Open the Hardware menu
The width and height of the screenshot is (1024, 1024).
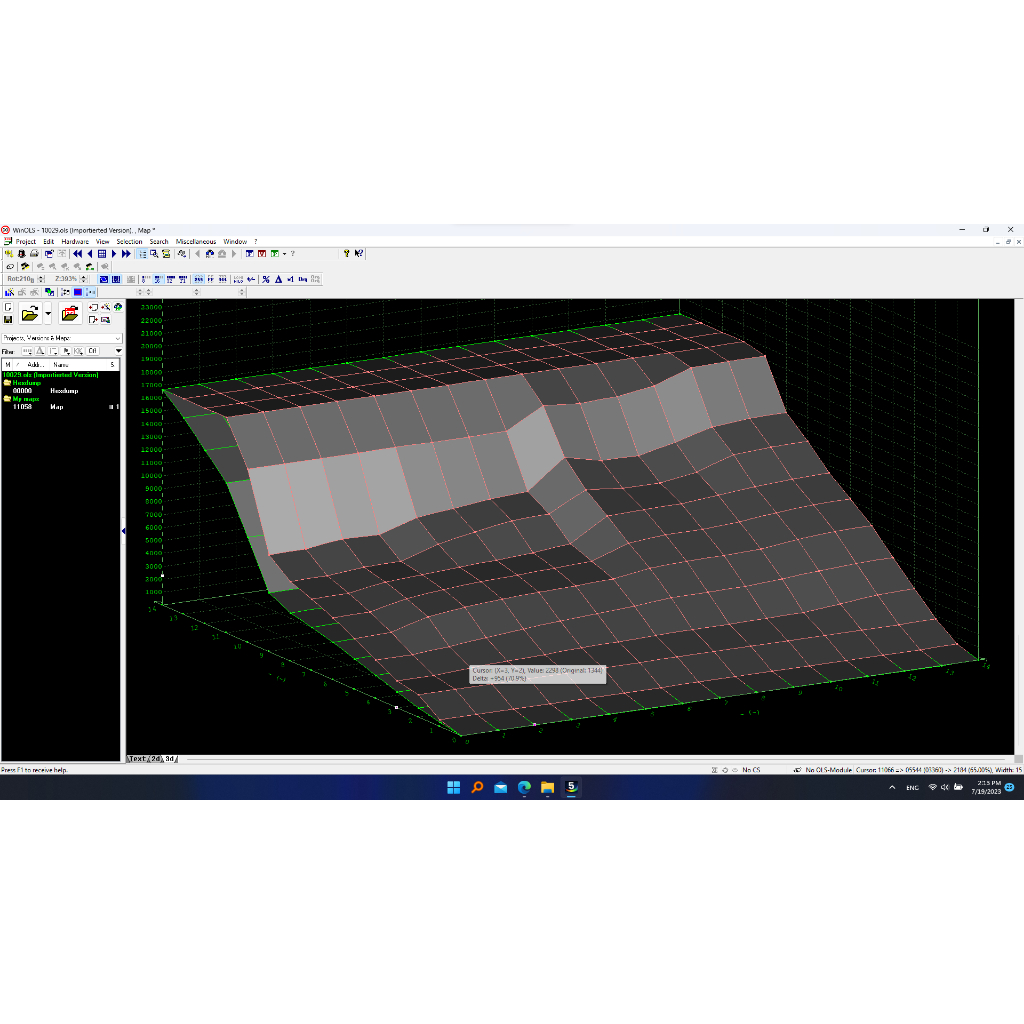pyautogui.click(x=75, y=242)
